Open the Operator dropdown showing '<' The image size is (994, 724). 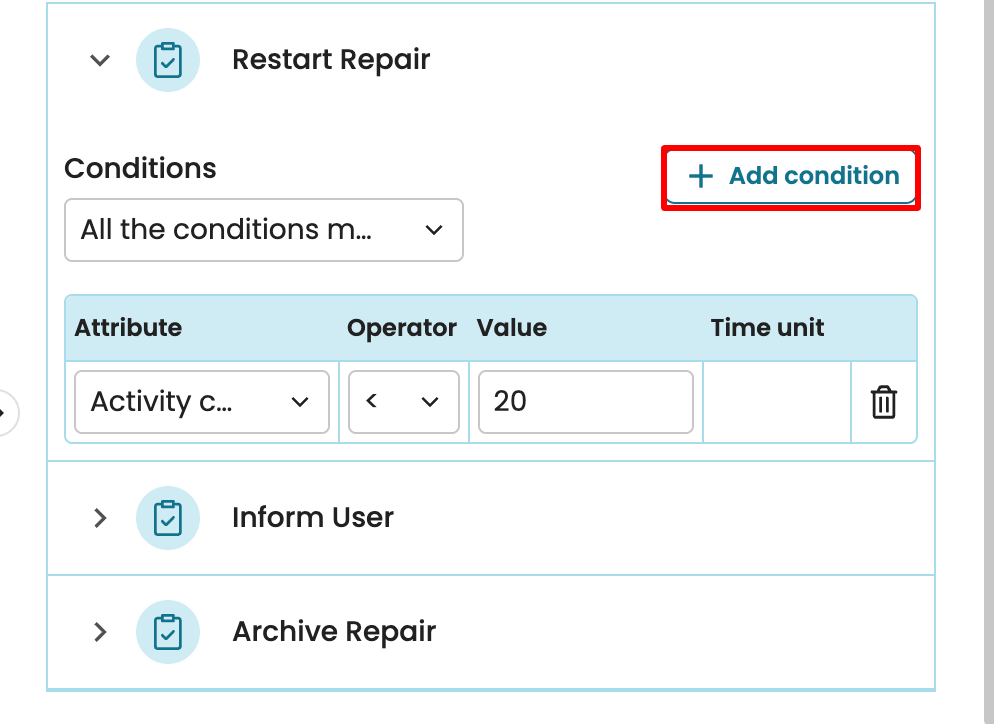pos(403,402)
